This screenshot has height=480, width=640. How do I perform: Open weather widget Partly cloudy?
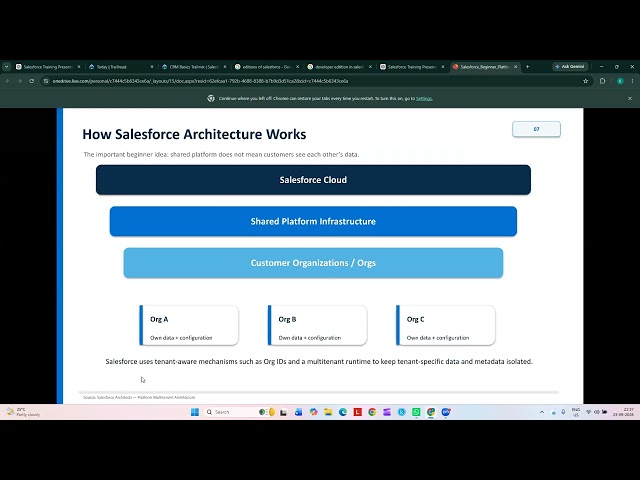click(x=23, y=412)
